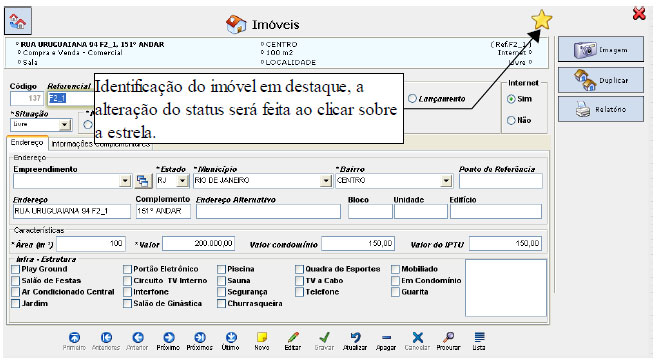The width and height of the screenshot is (657, 361).
Task: Select Internet Não radio option
Action: (511, 121)
